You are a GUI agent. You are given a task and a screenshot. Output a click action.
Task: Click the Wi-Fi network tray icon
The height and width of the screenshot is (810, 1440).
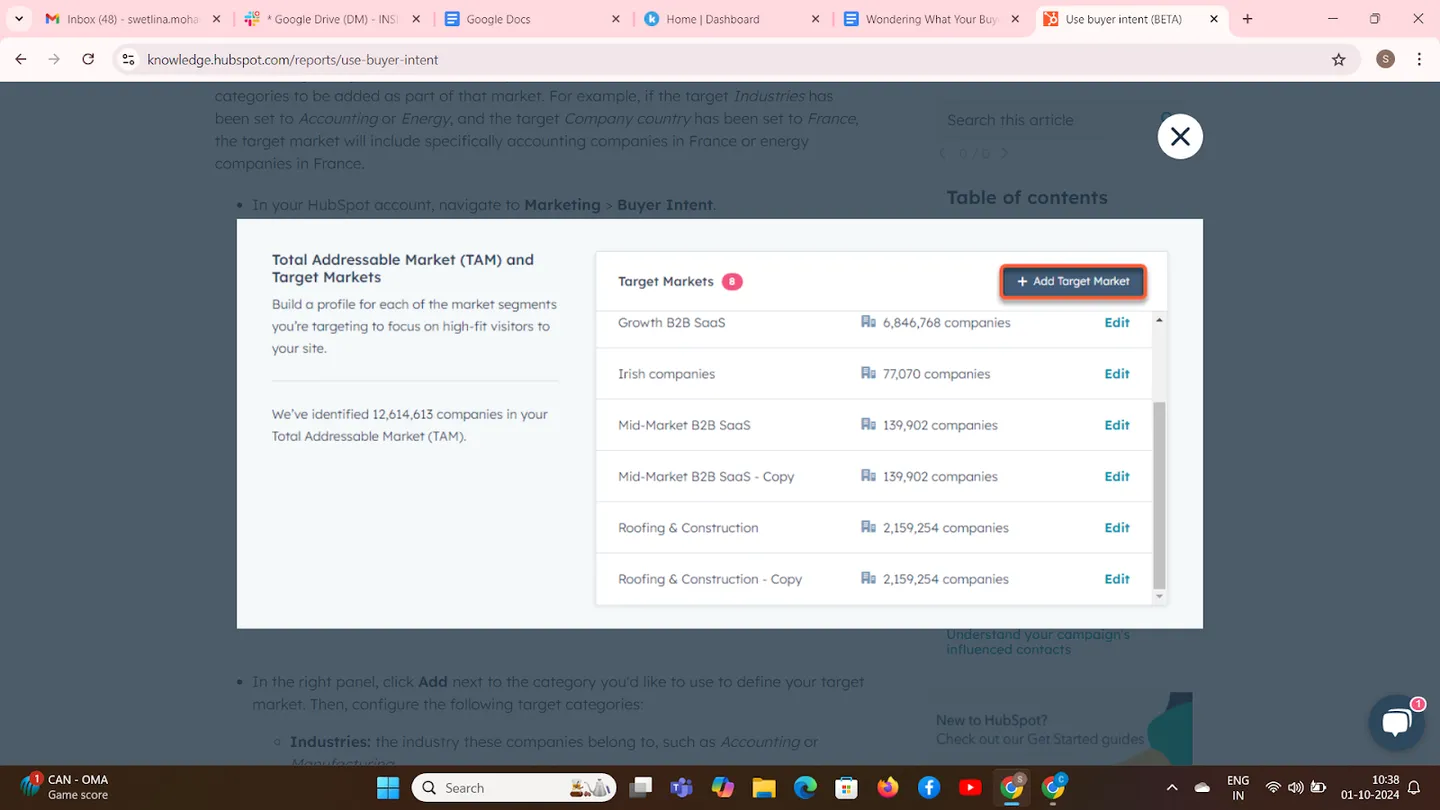tap(1273, 788)
